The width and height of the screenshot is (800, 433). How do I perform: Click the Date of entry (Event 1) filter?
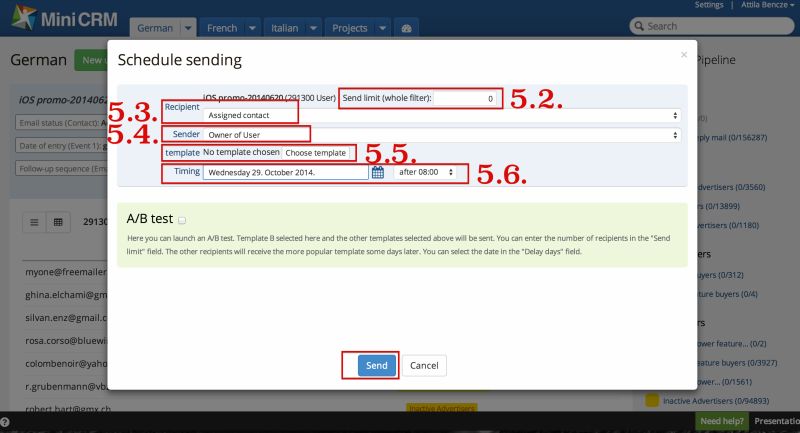pyautogui.click(x=62, y=146)
